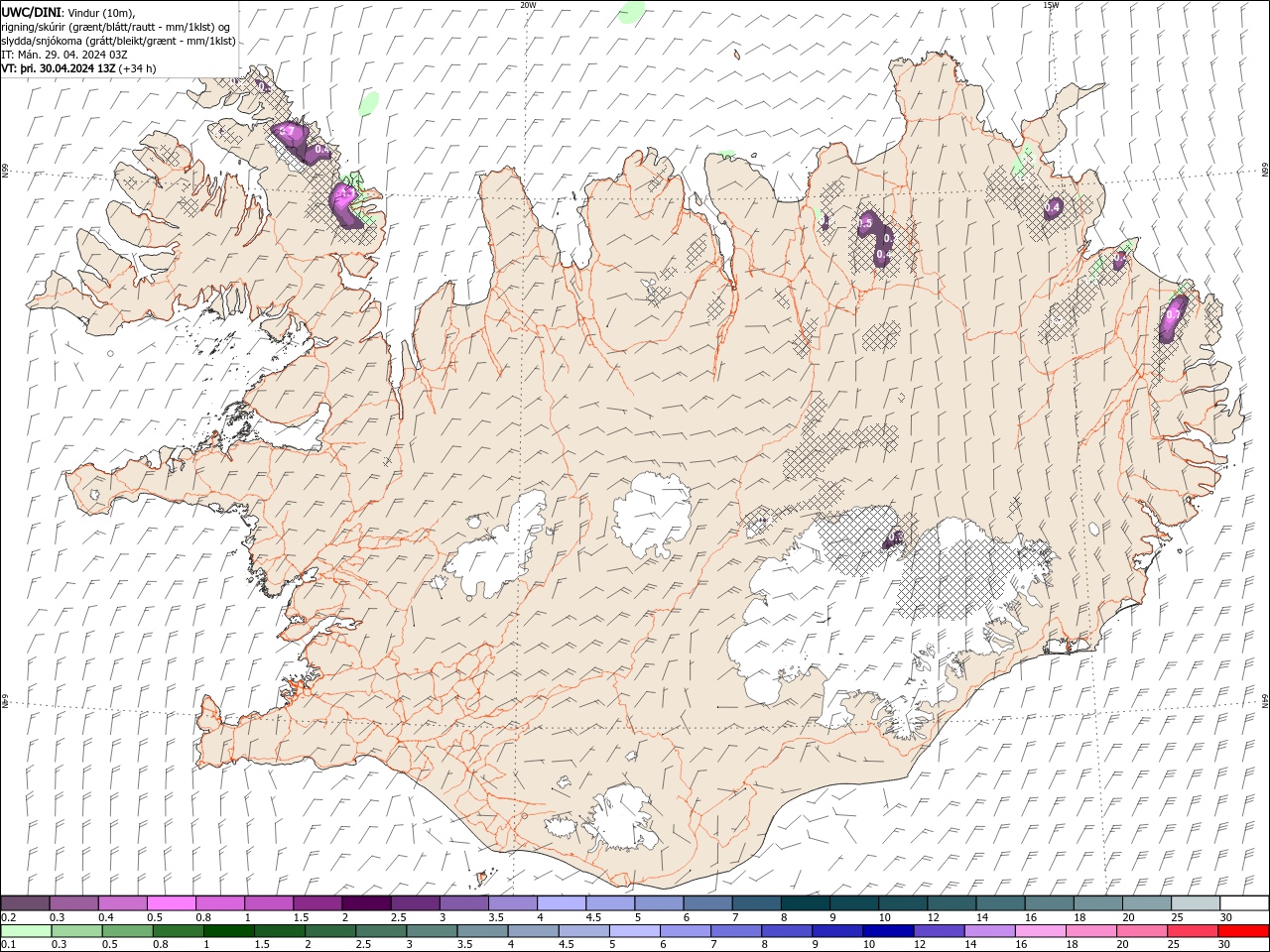Pick the snow legend swatch labeled 0.2

pos(25,902)
